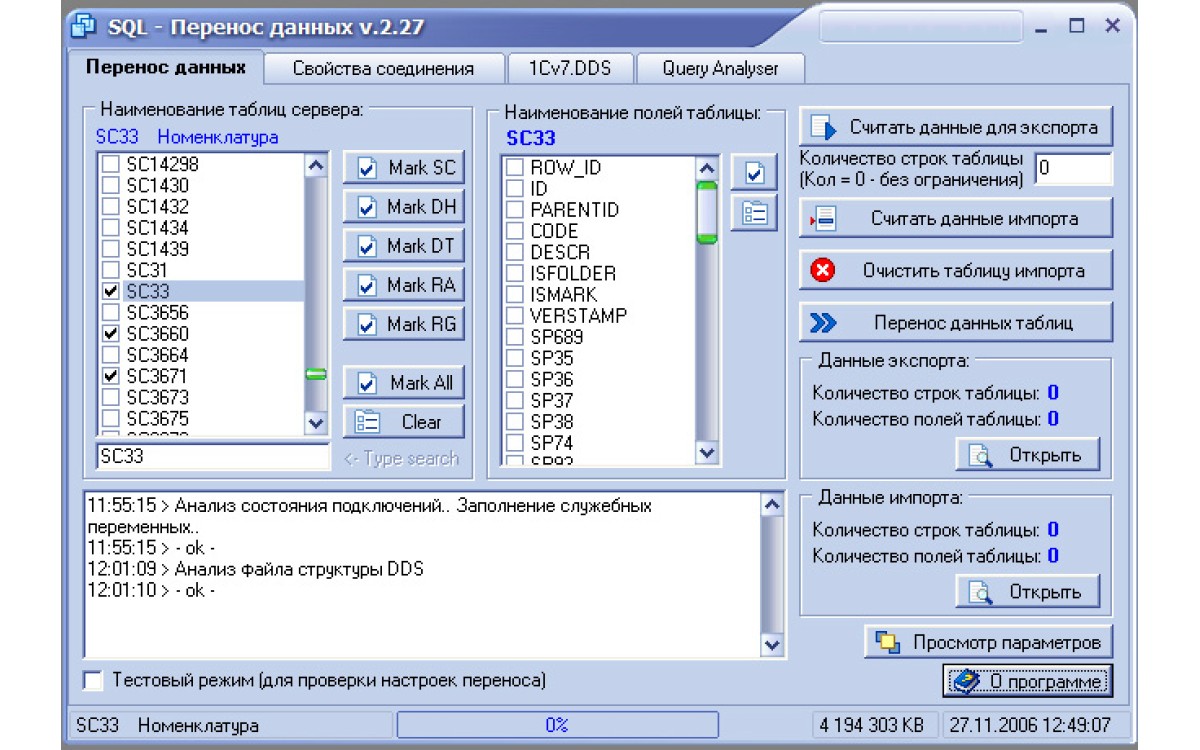Click the Просмотр параметров layered icon

pos(885,640)
